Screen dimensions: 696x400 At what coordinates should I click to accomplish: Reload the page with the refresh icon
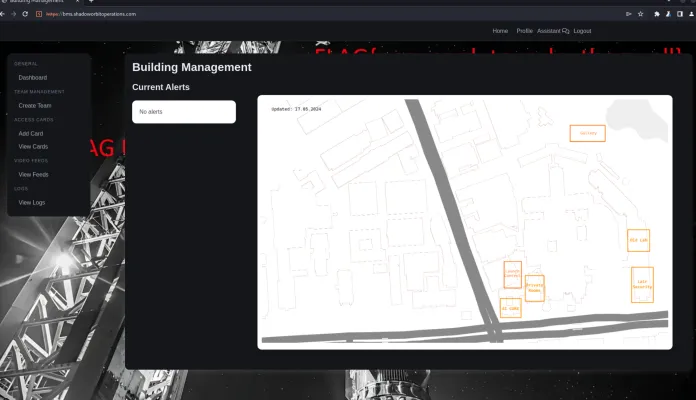point(26,14)
